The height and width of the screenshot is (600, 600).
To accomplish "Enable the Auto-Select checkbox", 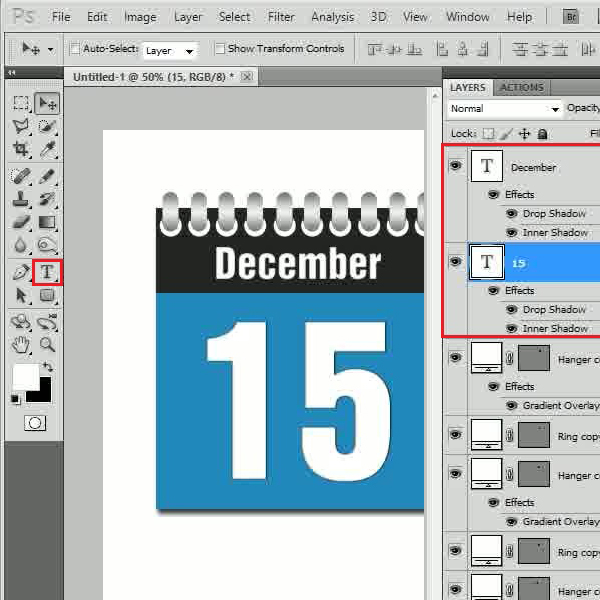I will point(75,49).
